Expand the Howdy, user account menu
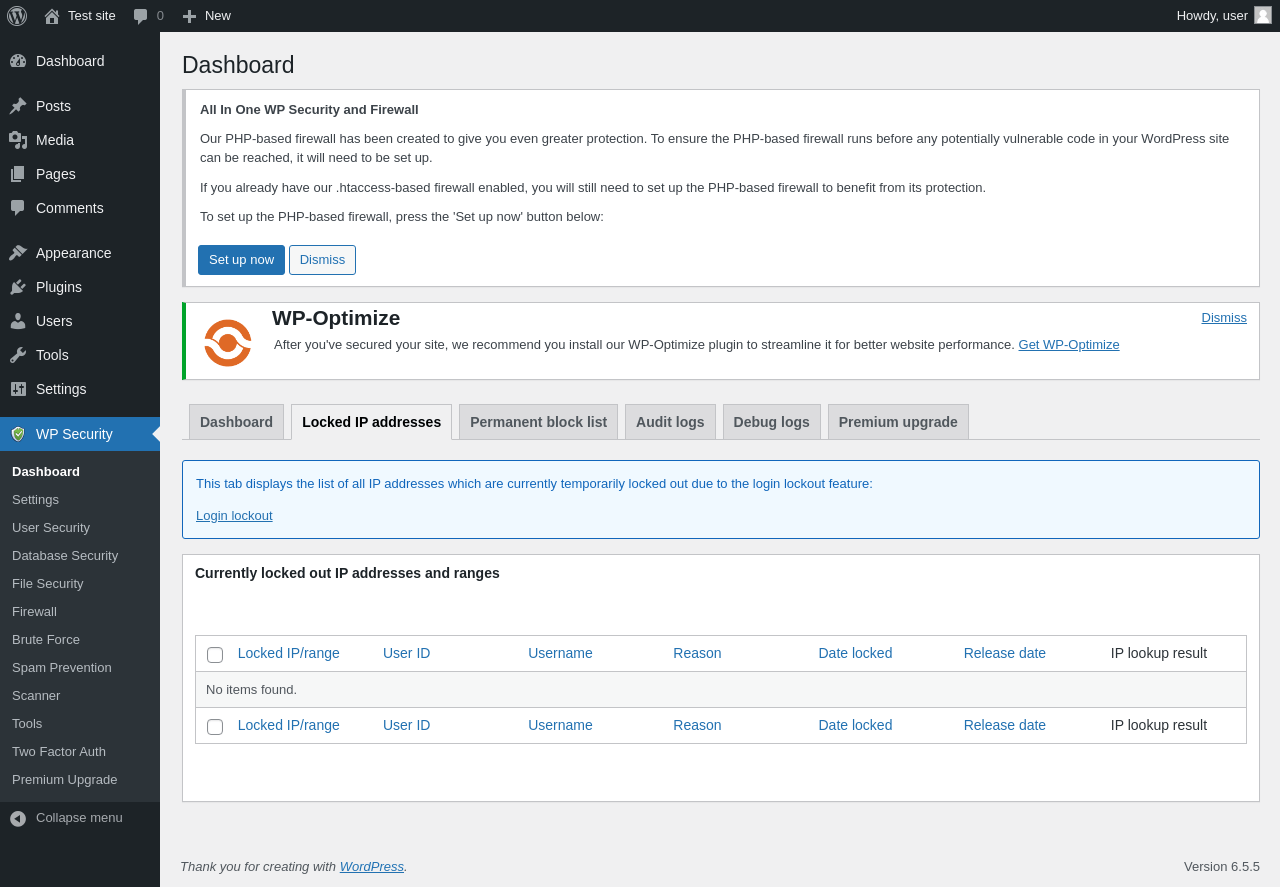 pos(1212,16)
